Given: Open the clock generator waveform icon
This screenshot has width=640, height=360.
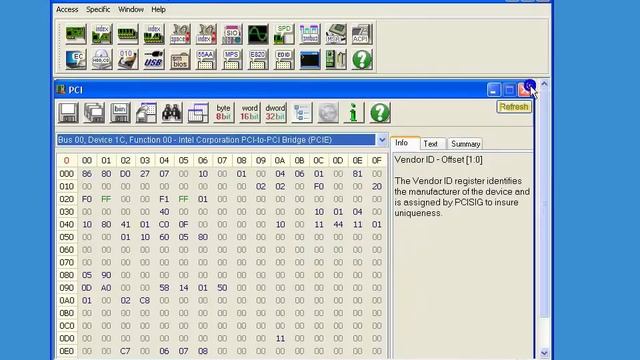Looking at the screenshot, I should click(258, 34).
